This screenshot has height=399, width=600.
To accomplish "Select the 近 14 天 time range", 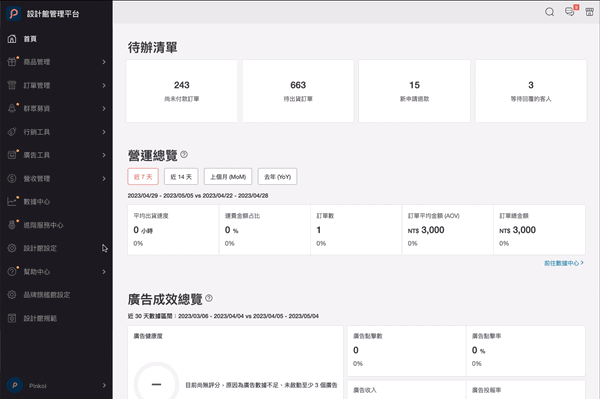I will tap(181, 177).
